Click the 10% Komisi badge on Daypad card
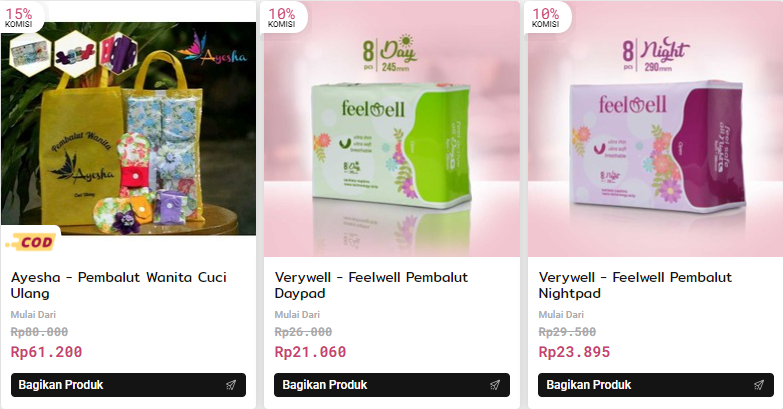783x409 pixels. (x=282, y=17)
